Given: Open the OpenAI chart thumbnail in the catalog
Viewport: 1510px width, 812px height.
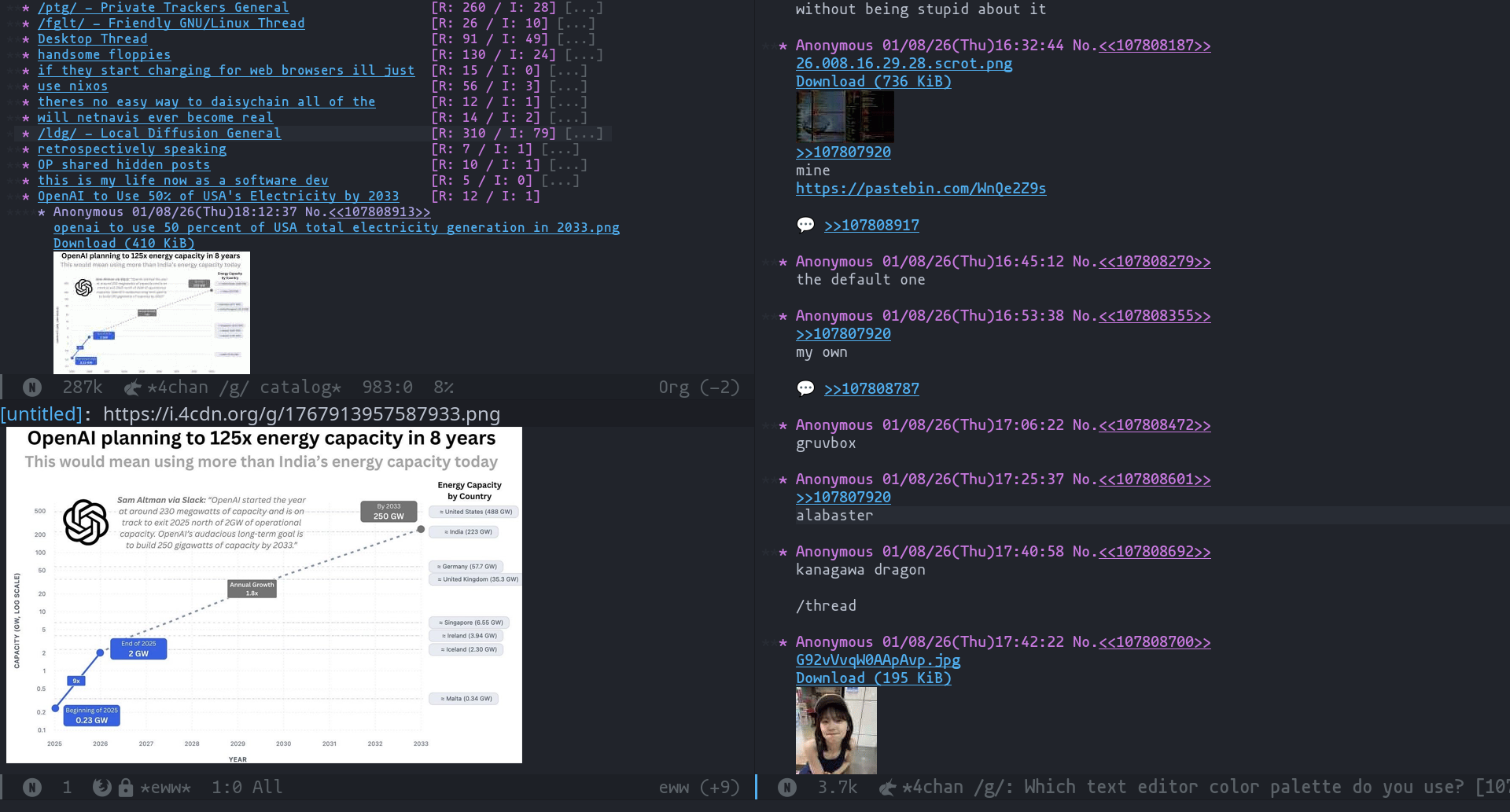Looking at the screenshot, I should tap(152, 313).
